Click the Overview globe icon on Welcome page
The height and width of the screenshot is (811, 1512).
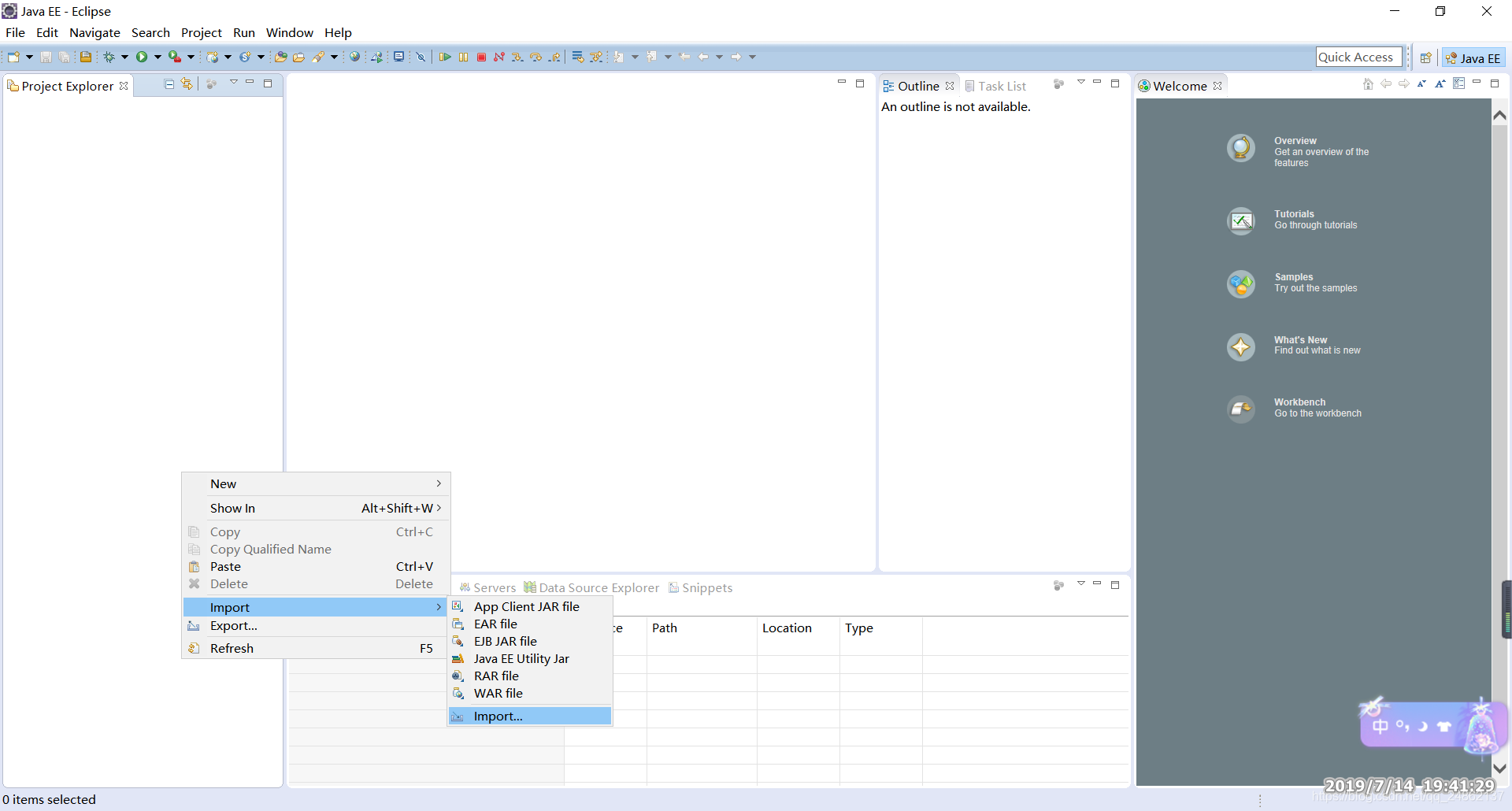point(1241,148)
